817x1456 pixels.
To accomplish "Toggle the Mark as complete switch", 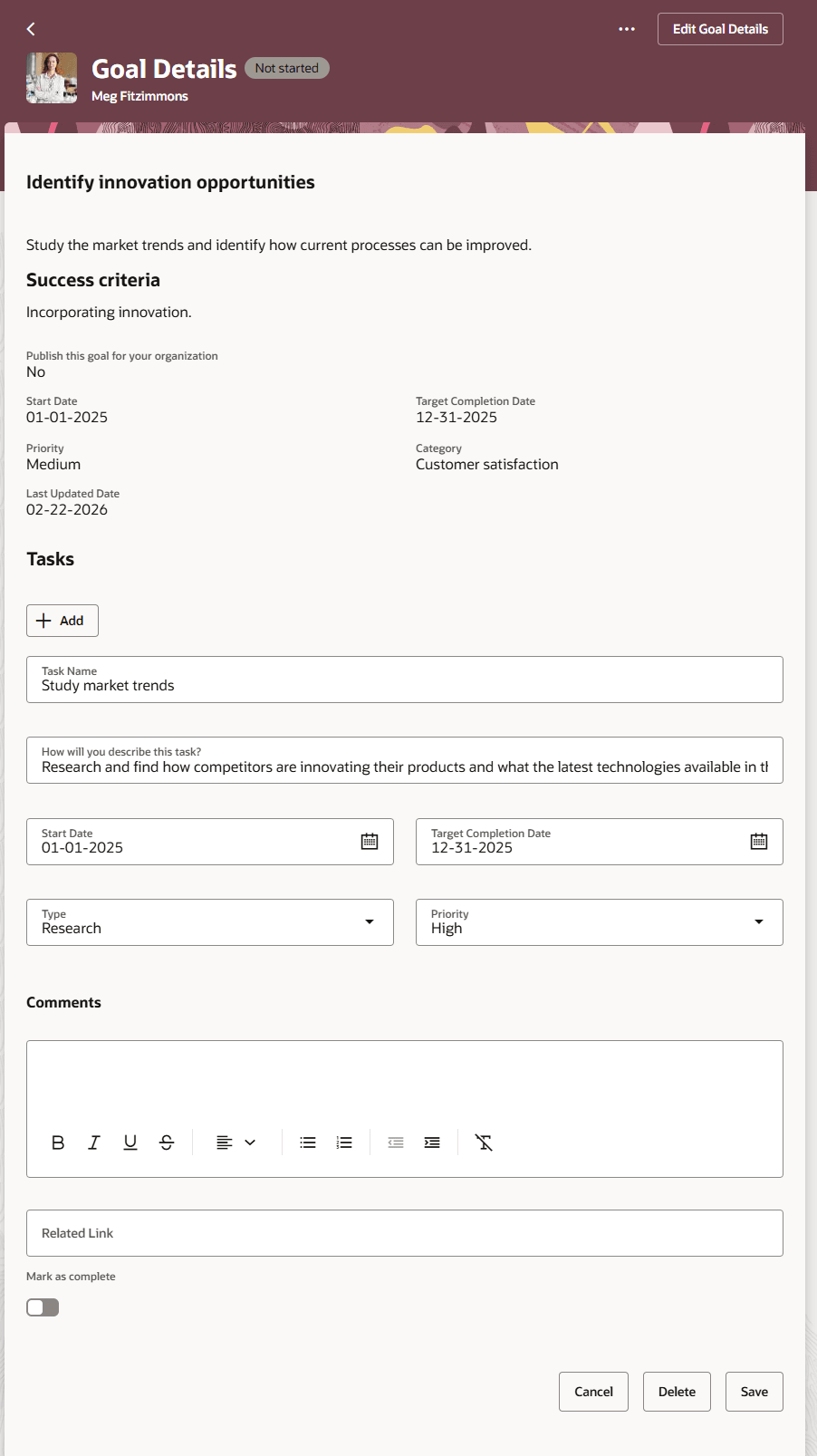I will coord(43,1307).
